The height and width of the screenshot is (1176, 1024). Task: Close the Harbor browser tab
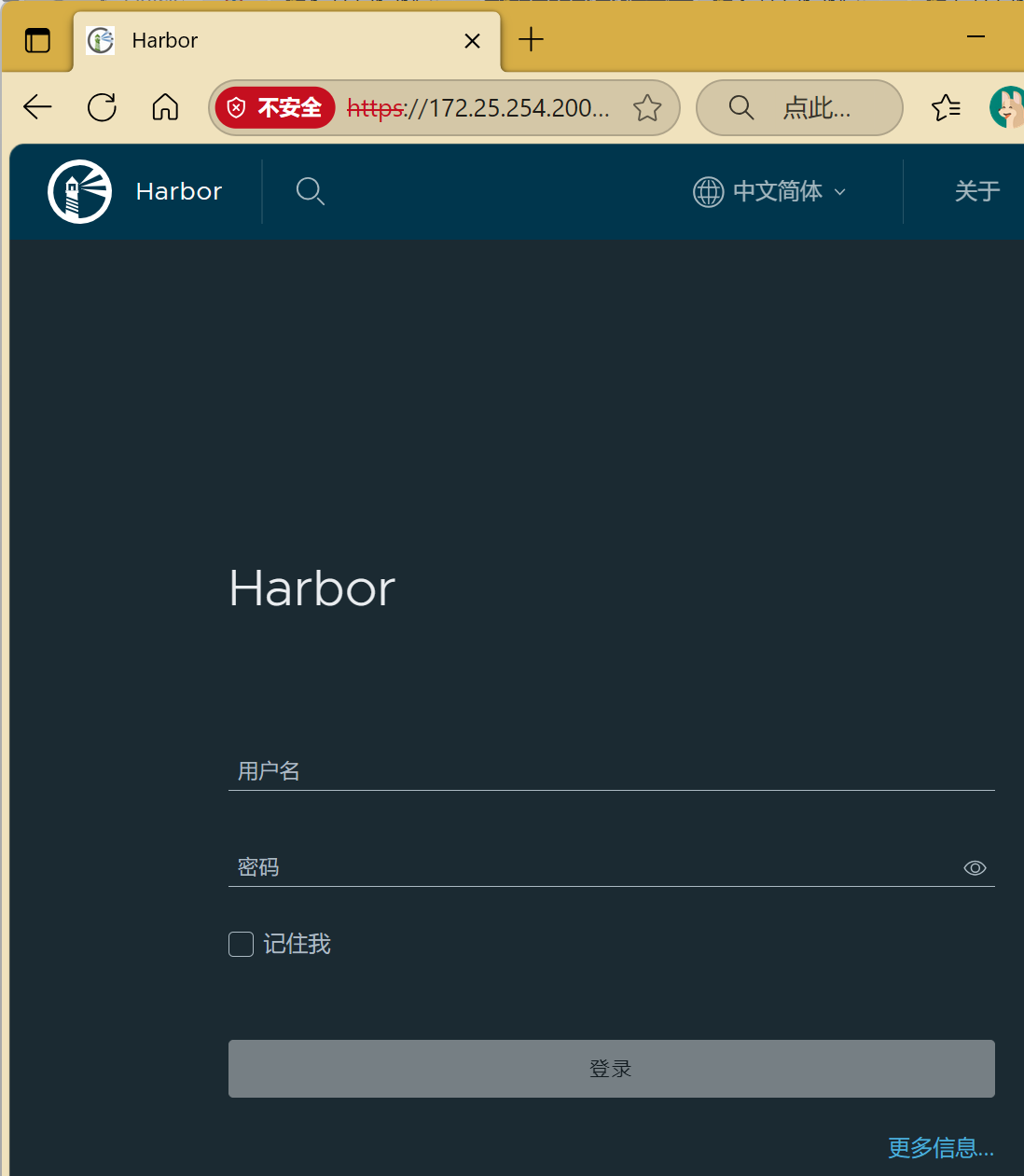(x=473, y=41)
